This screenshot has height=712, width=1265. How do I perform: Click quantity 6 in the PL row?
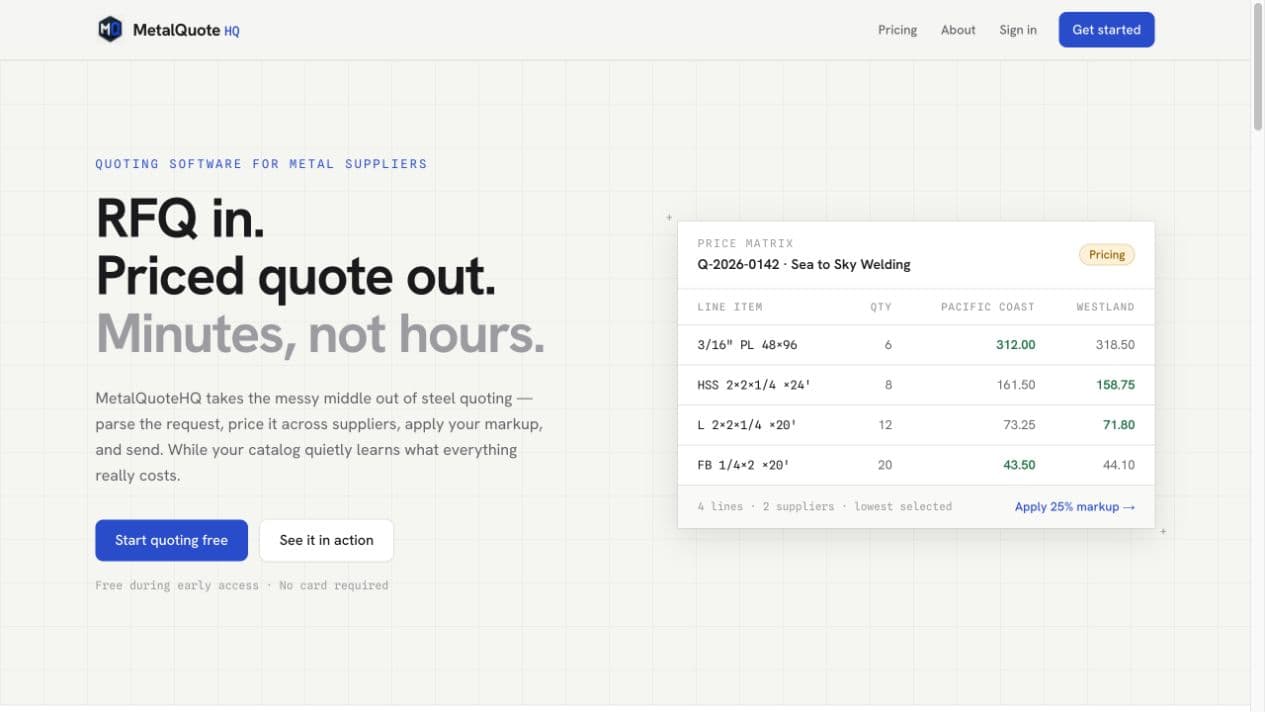pos(888,345)
